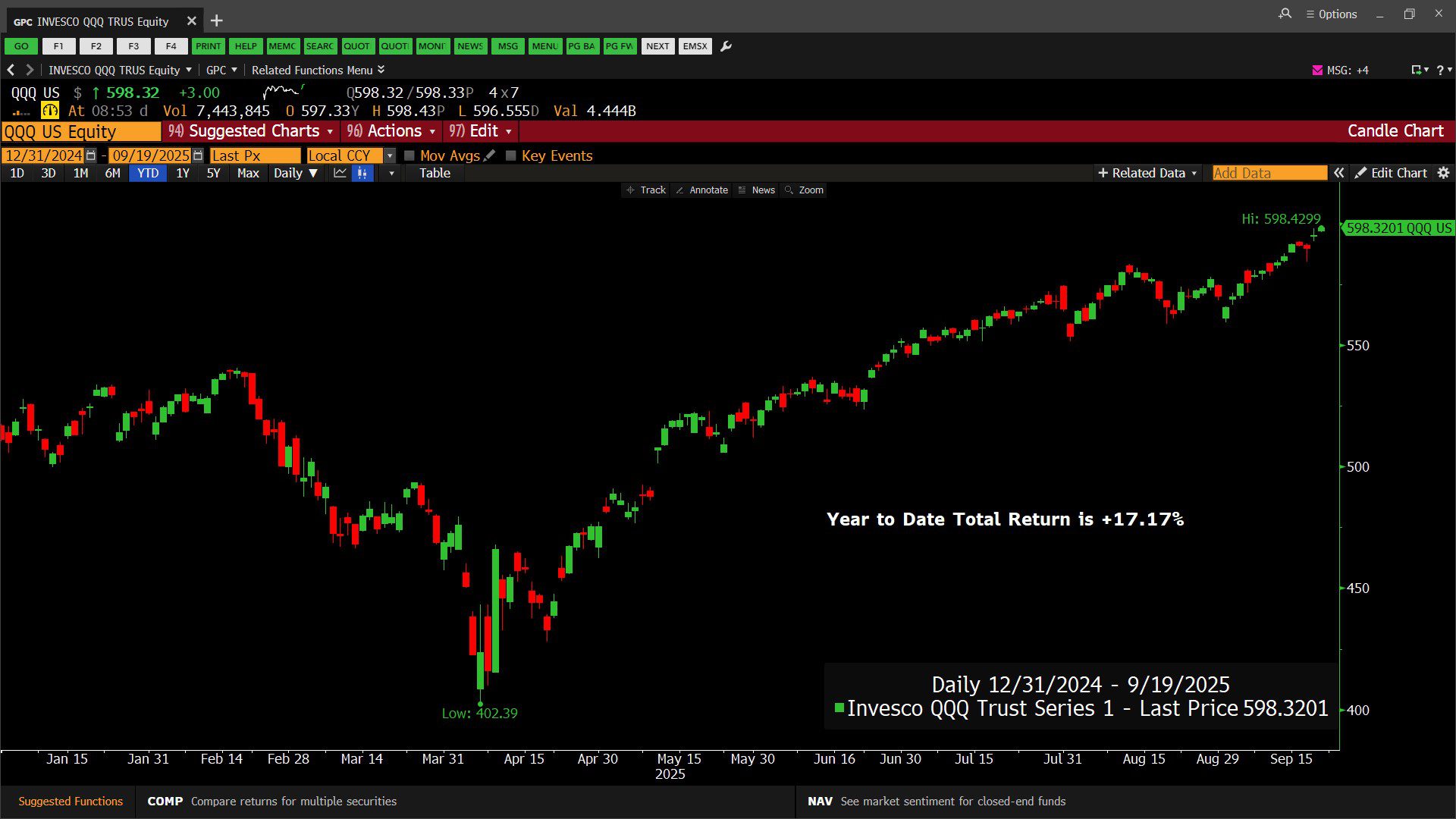Switch to line chart style icon

tap(340, 173)
